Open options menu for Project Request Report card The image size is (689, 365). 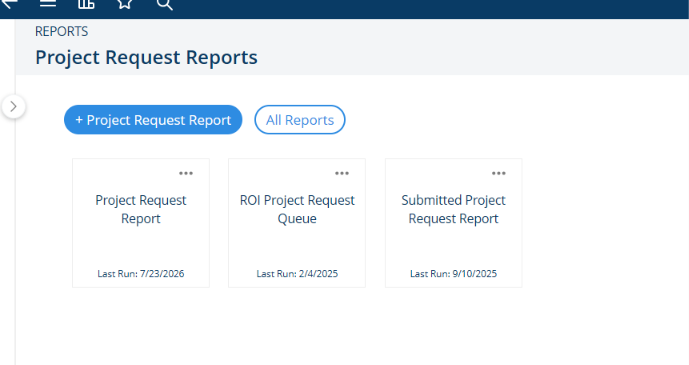[186, 173]
